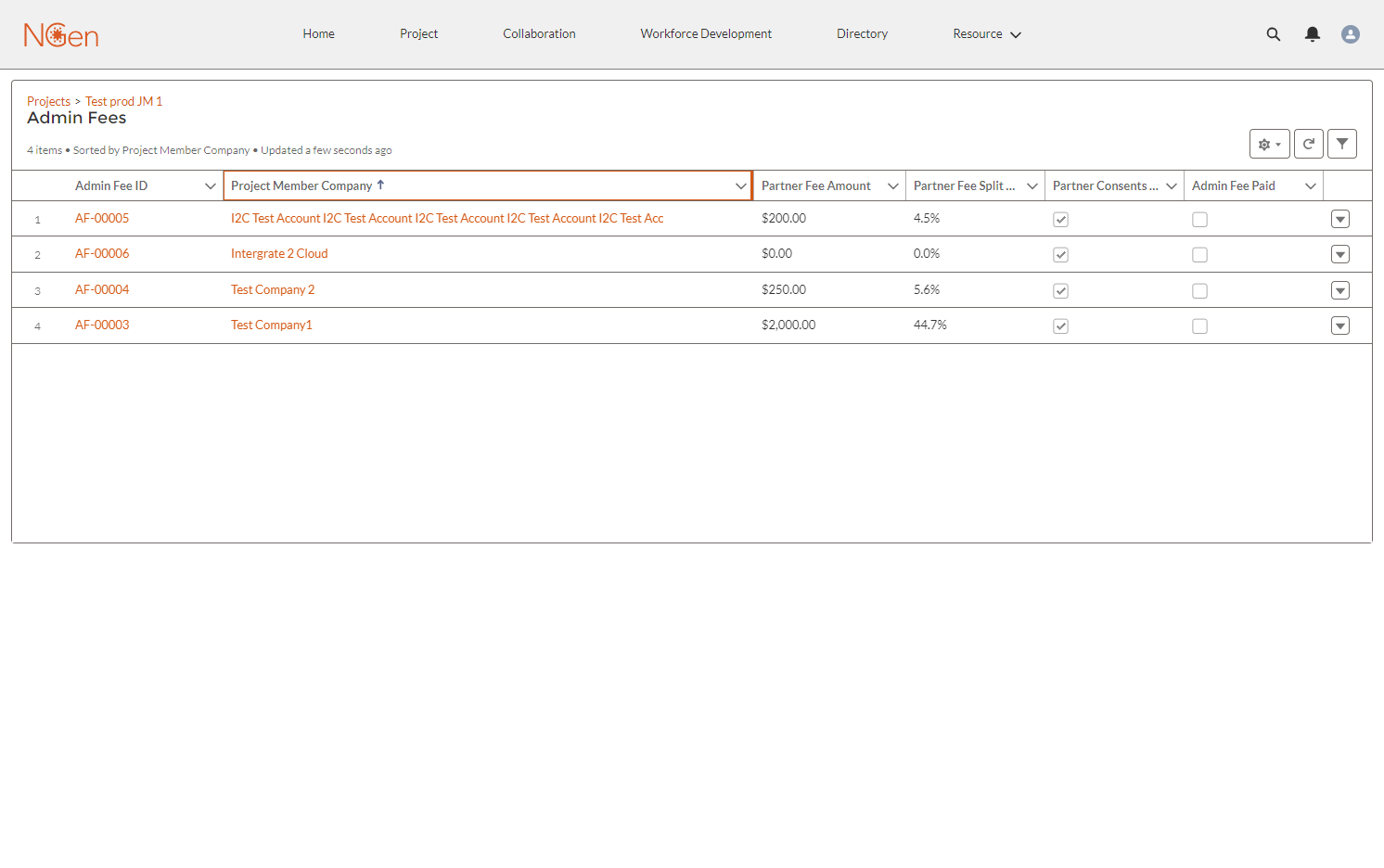Screen dimensions: 1384x868
Task: Open Test Company1 link
Action: click(x=272, y=325)
